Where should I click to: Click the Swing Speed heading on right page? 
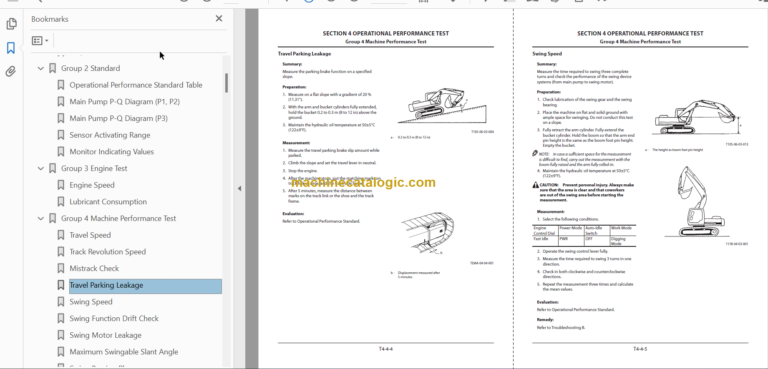pos(547,54)
